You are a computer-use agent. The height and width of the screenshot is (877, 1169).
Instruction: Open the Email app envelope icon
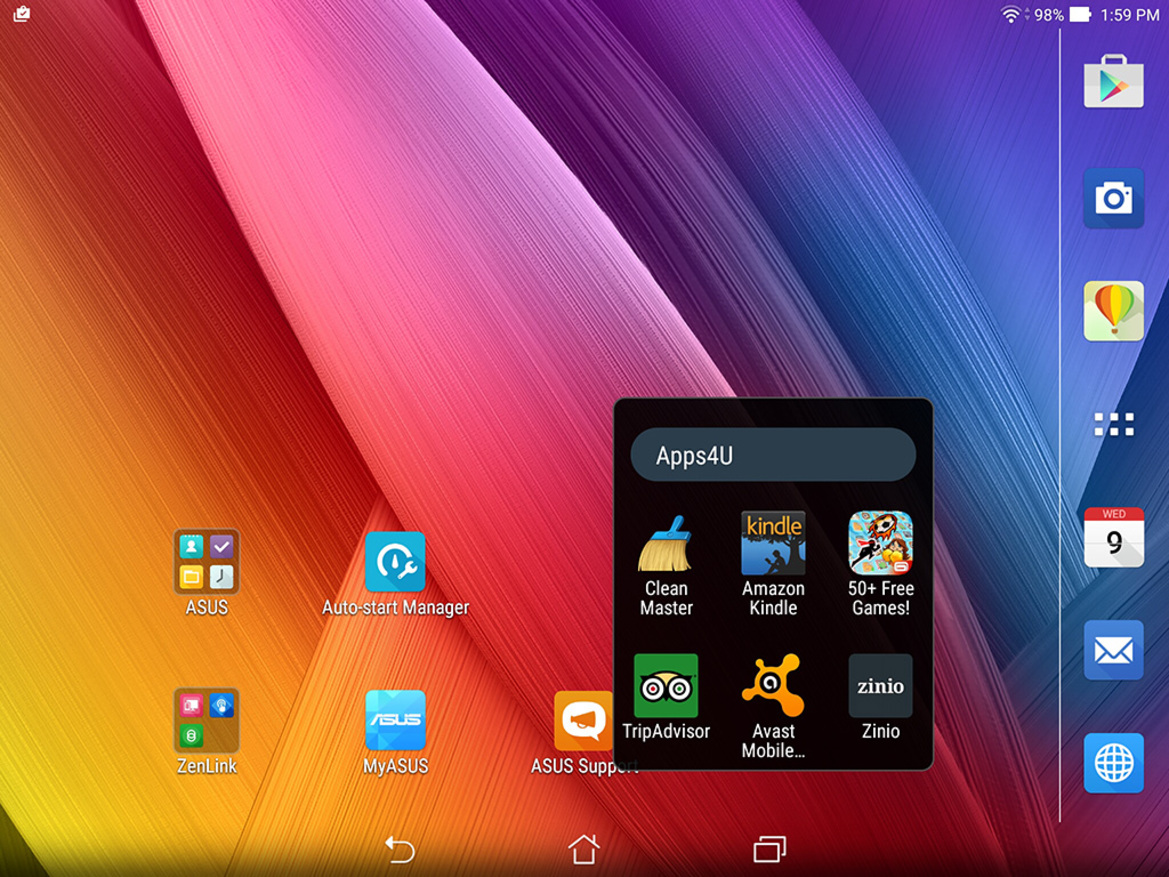[x=1113, y=650]
